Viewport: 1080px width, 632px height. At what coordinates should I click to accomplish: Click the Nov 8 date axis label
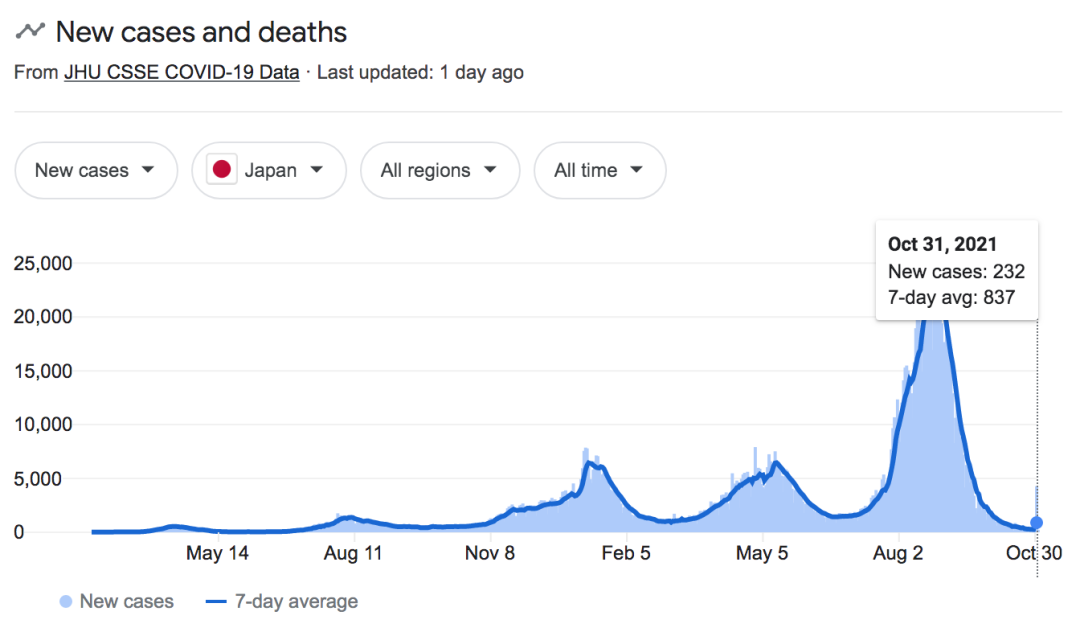[x=490, y=553]
